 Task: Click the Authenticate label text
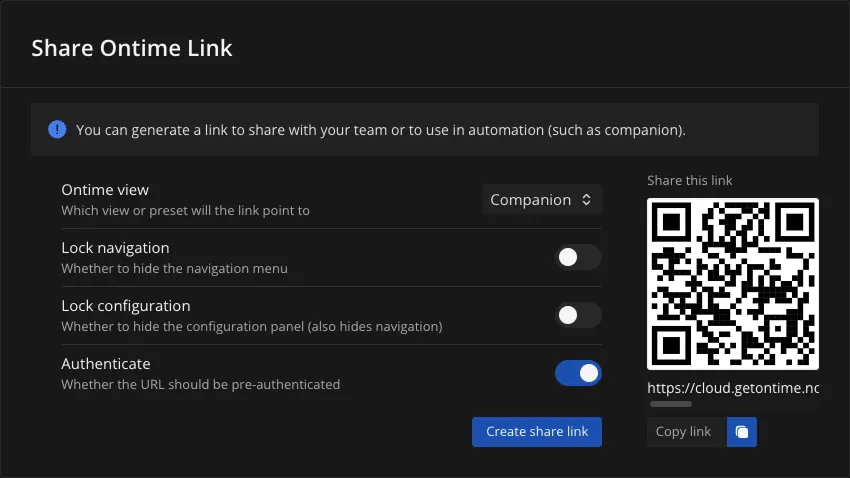(x=106, y=364)
